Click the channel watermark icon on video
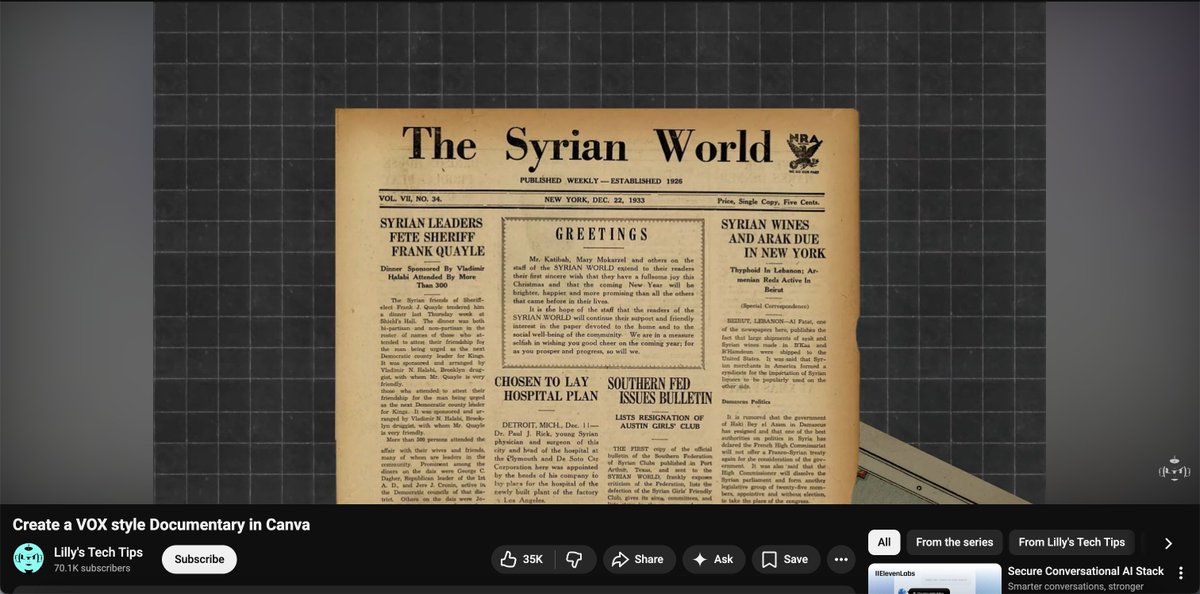Screen dimensions: 1200x594 1175,470
